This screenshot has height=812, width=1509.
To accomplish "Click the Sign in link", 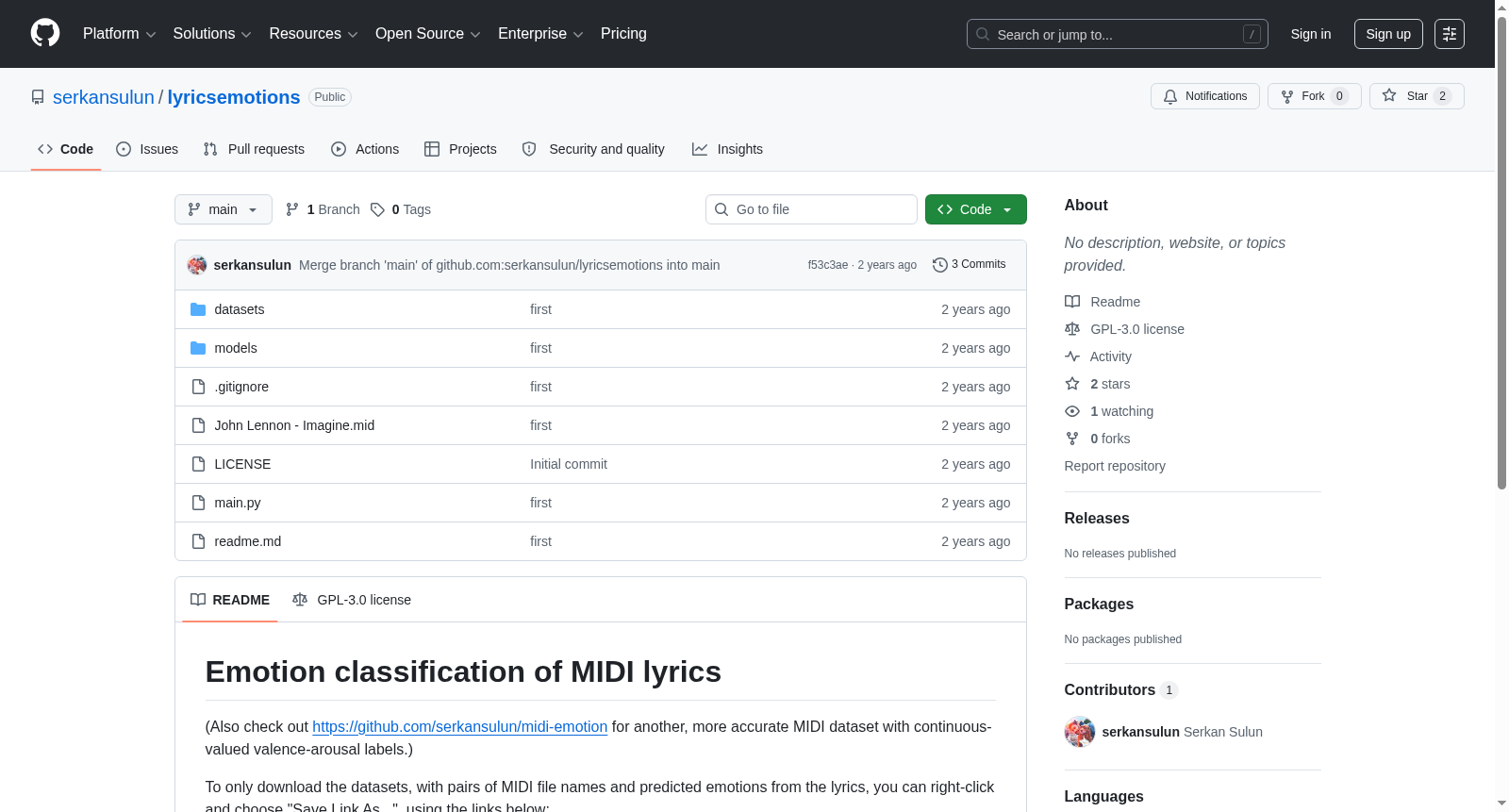I will click(x=1311, y=34).
